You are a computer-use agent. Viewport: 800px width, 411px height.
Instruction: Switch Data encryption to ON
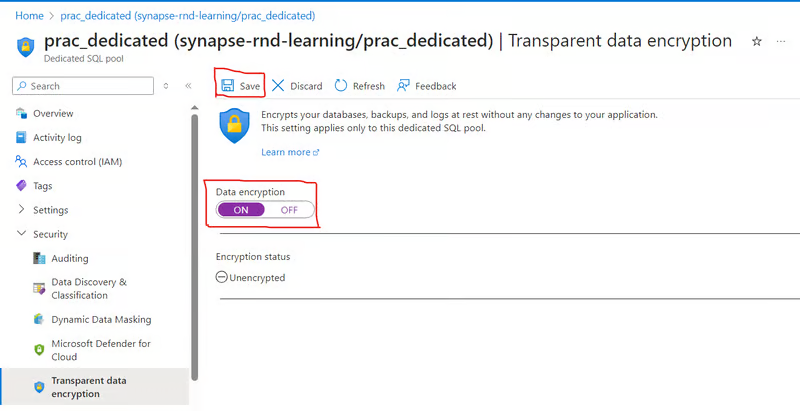pos(241,210)
